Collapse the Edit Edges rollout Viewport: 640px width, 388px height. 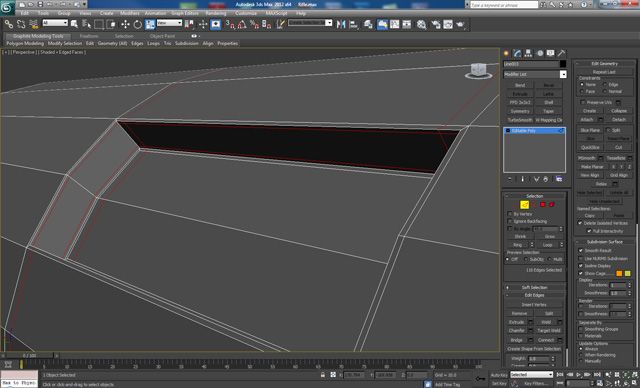[x=534, y=295]
